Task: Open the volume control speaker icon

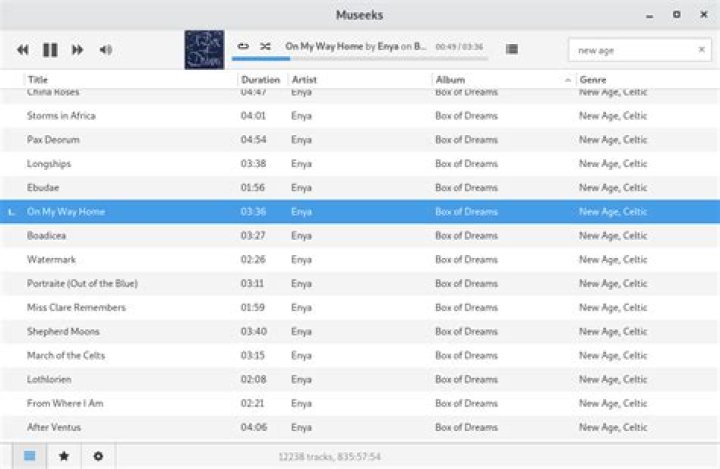Action: [x=106, y=50]
